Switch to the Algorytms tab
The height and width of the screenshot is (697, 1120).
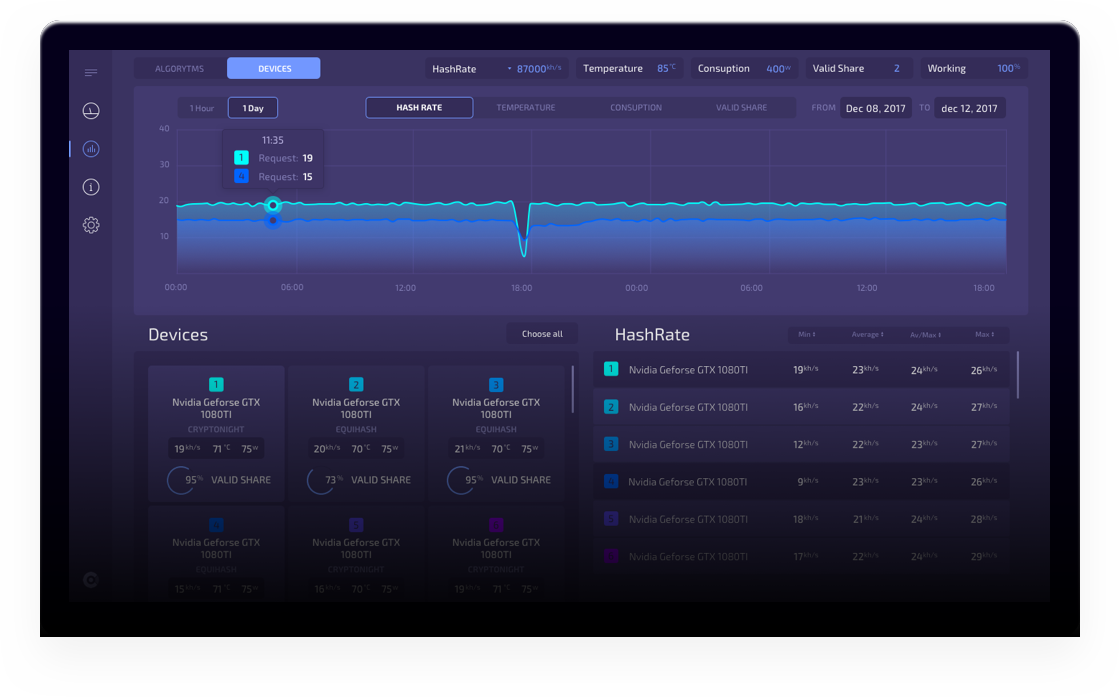[179, 69]
